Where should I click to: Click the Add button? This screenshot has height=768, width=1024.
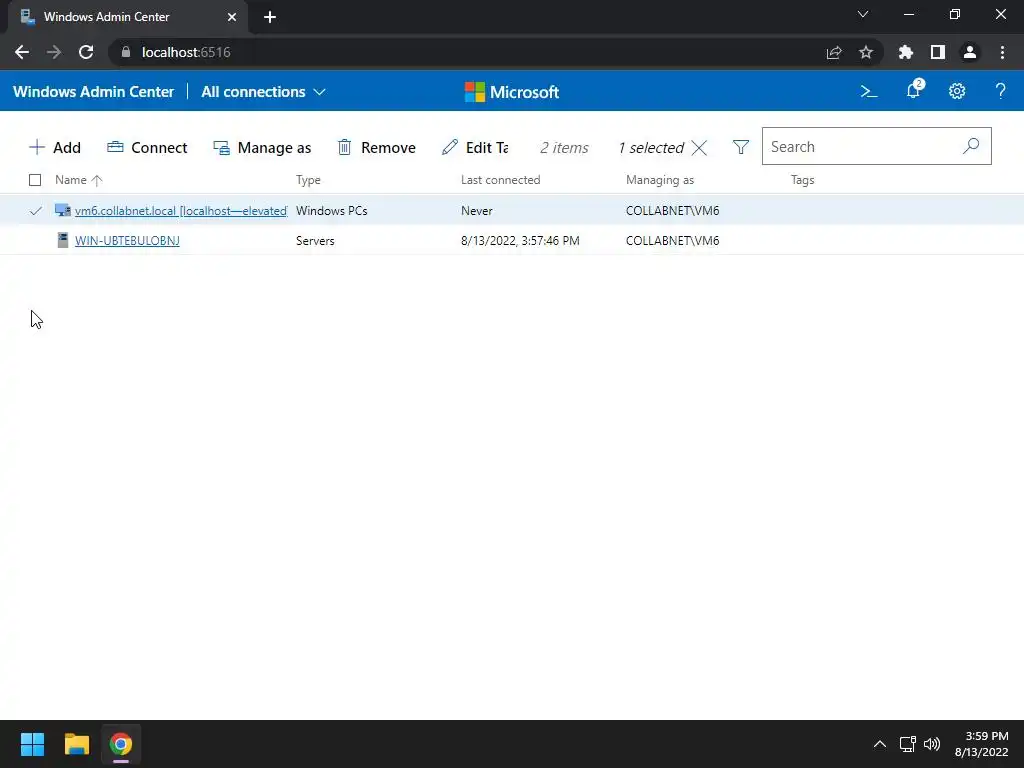(55, 148)
